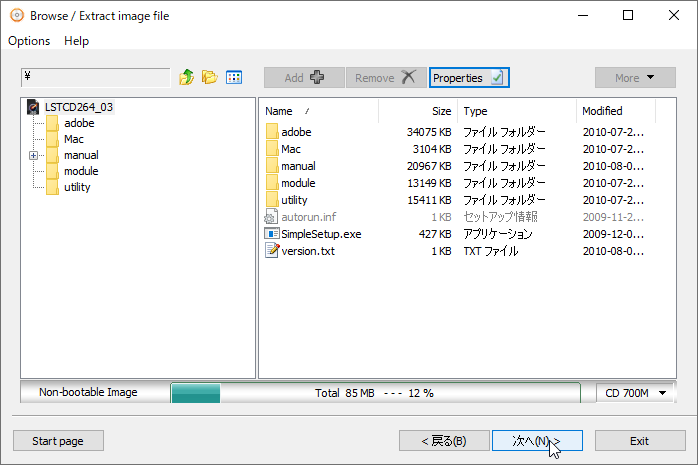Click the SimpleSetup.exe application icon
Screen dimensions: 698x465
272,234
